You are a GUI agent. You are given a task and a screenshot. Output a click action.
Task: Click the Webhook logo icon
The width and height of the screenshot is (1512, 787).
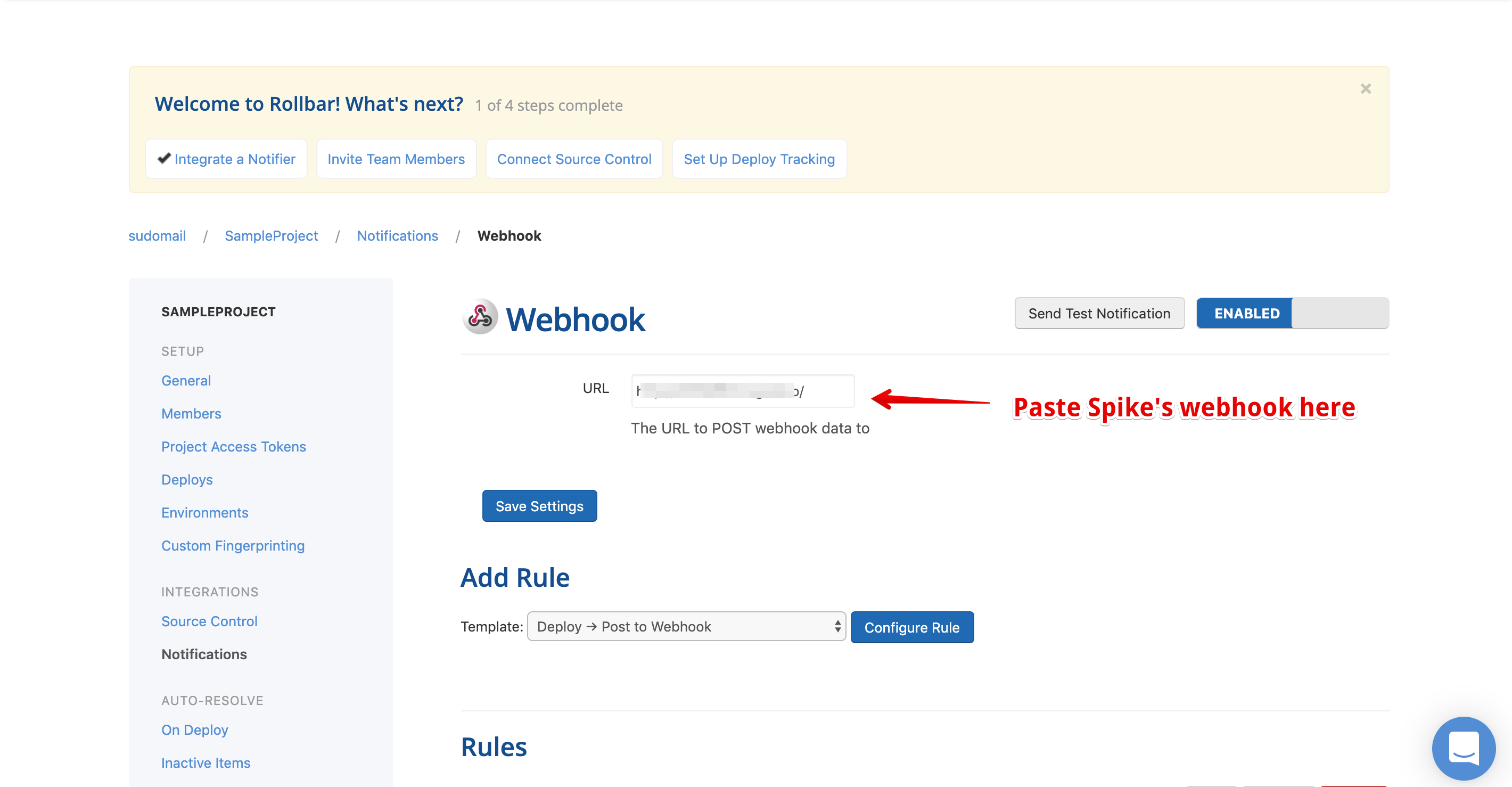click(x=480, y=317)
